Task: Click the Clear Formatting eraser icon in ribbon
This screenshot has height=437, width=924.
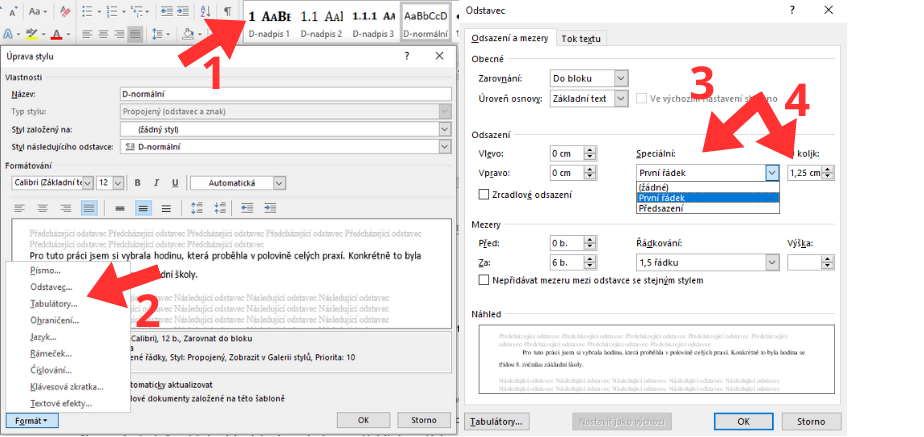Action: point(65,11)
